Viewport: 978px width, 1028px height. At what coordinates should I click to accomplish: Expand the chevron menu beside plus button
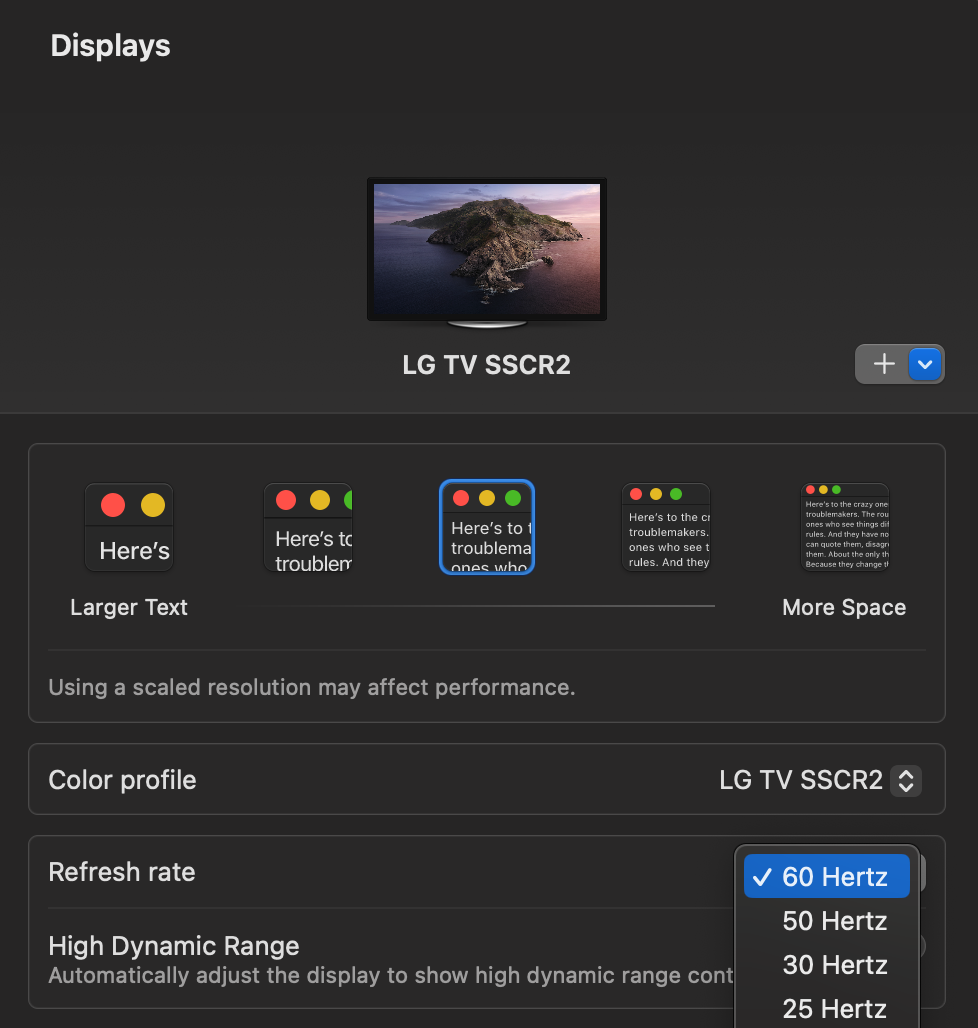(x=926, y=364)
